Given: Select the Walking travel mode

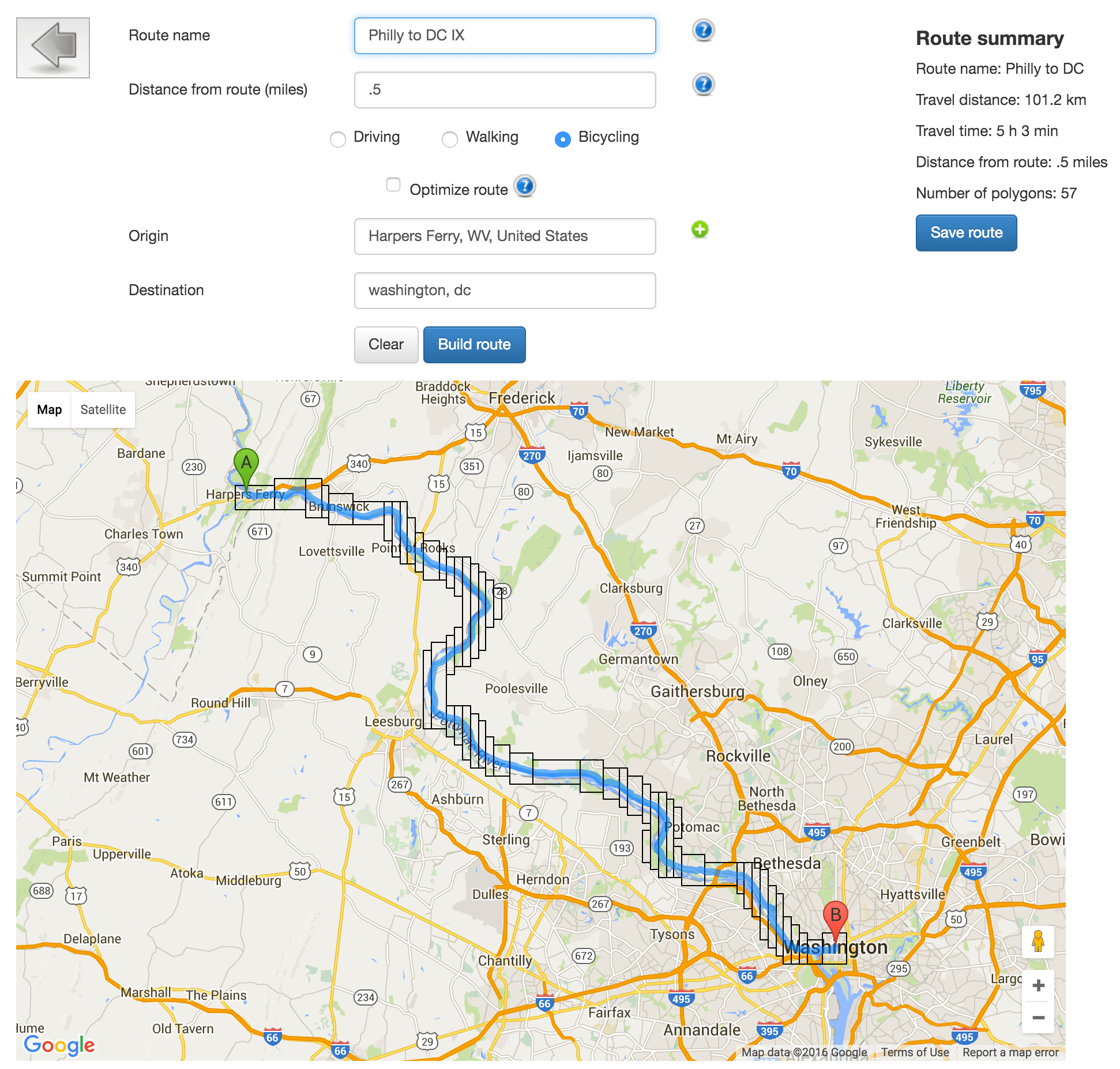Looking at the screenshot, I should (x=450, y=139).
